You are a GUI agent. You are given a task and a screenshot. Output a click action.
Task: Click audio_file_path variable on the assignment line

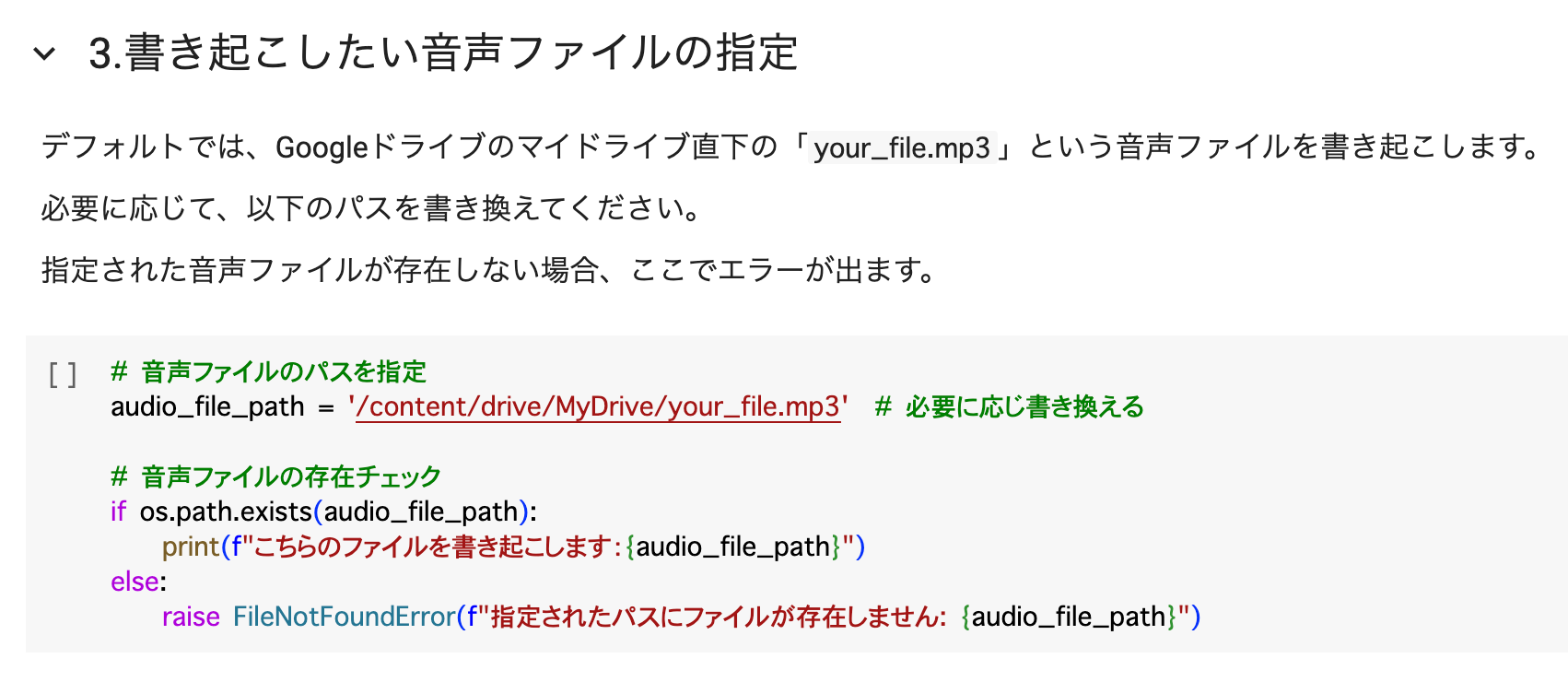click(207, 407)
